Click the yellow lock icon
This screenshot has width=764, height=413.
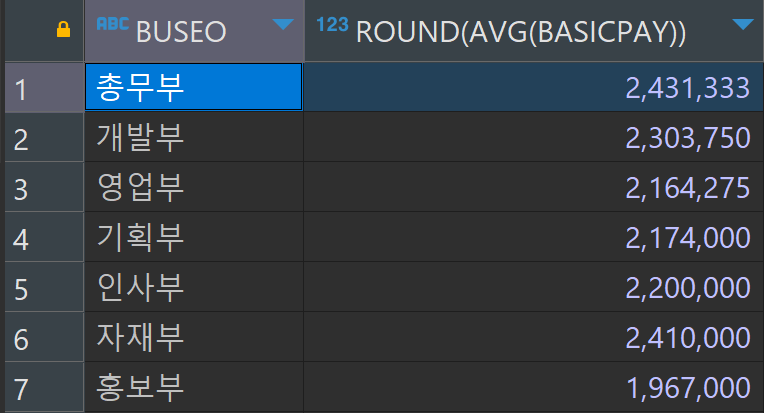click(63, 29)
